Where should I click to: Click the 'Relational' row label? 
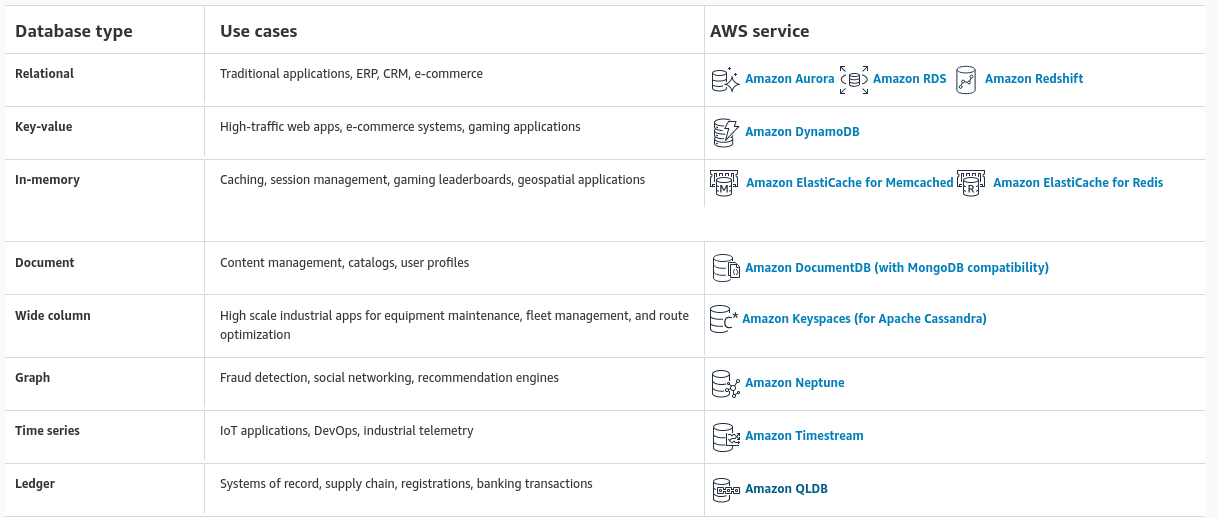point(45,74)
